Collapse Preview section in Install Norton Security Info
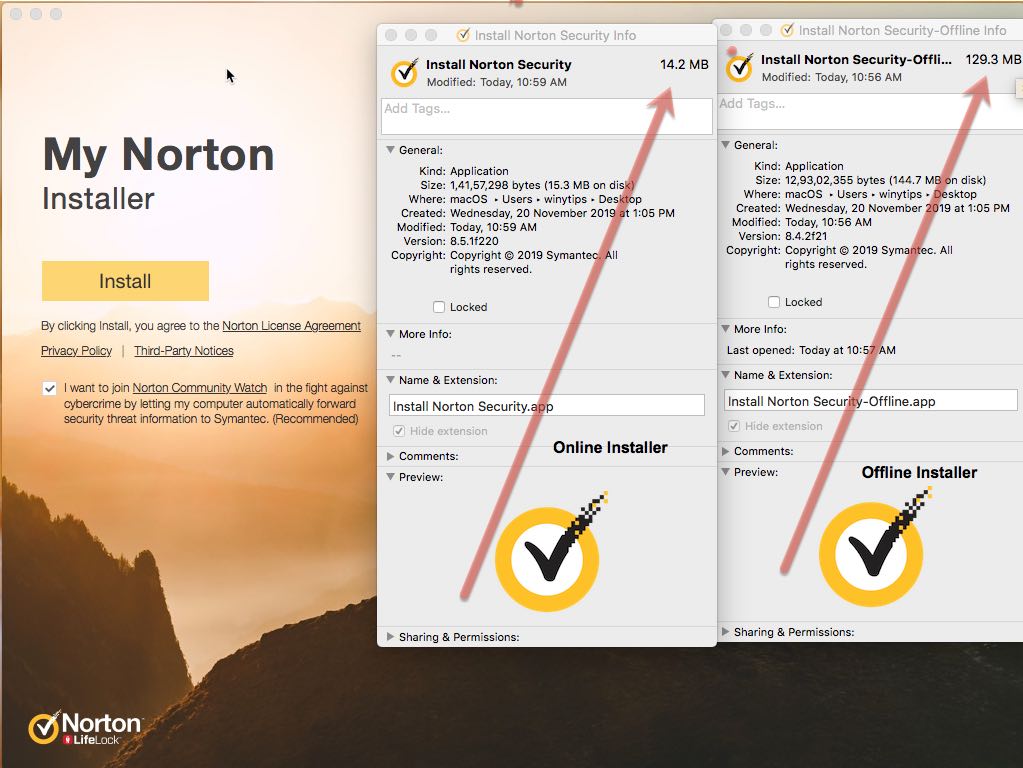Image resolution: width=1023 pixels, height=768 pixels. pyautogui.click(x=390, y=477)
